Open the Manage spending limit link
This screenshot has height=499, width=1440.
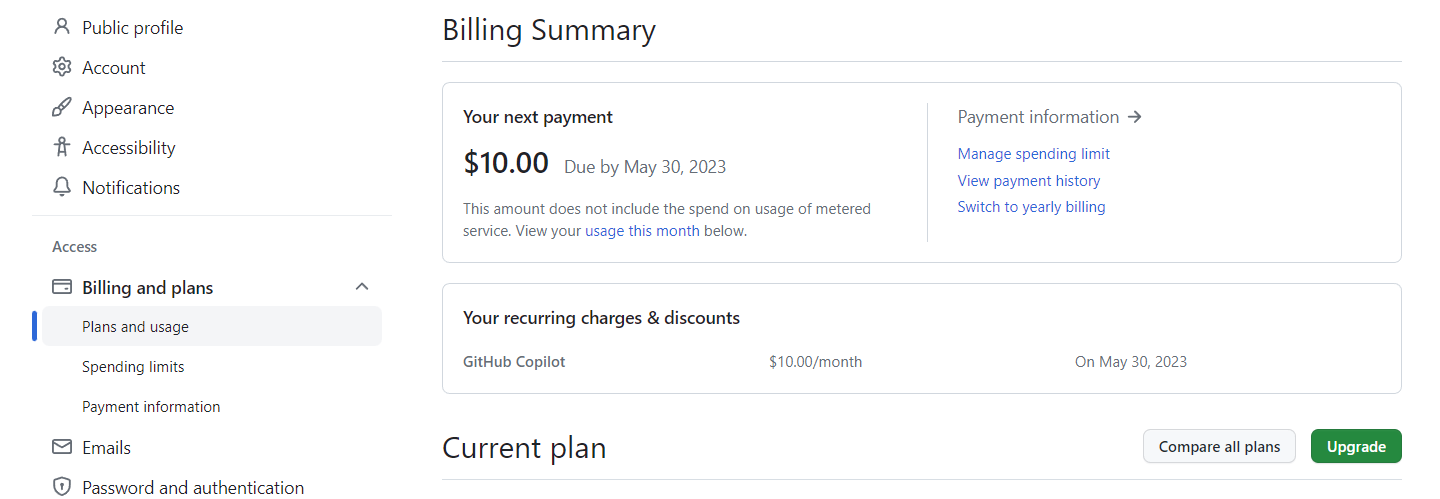pyautogui.click(x=1033, y=154)
